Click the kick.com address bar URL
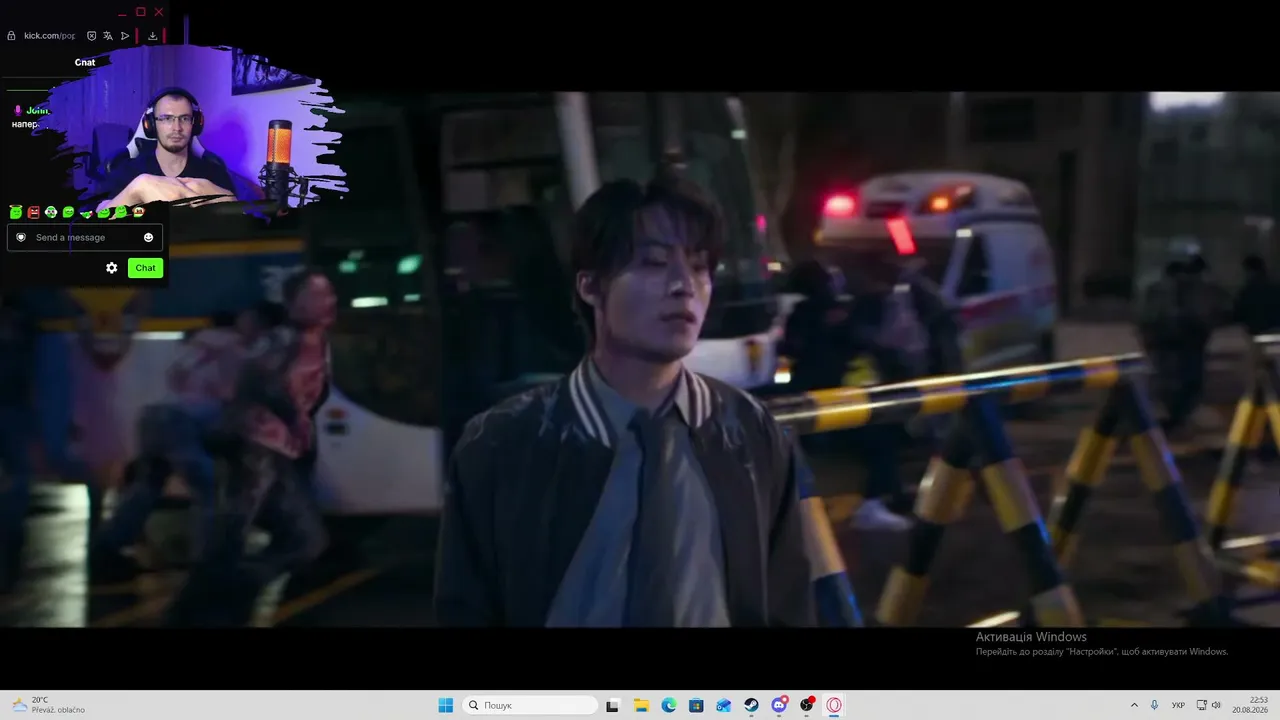The height and width of the screenshot is (720, 1280). (50, 36)
